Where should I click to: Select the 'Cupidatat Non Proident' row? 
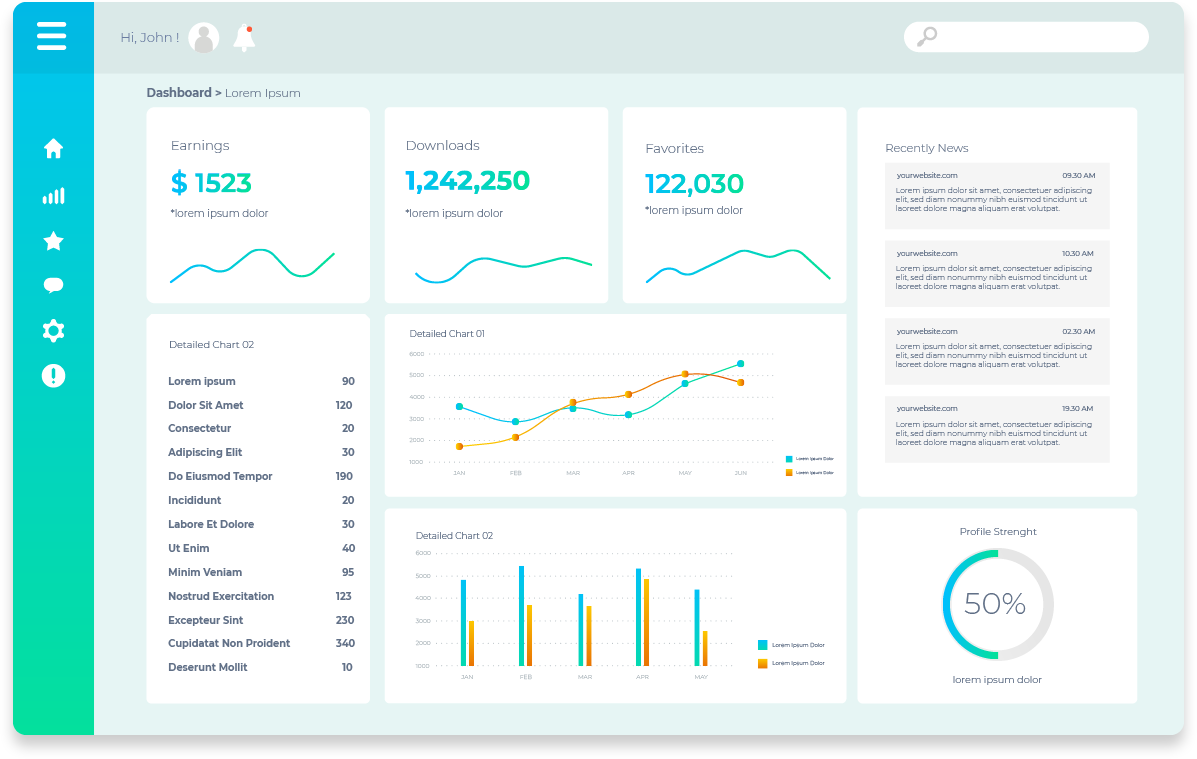pyautogui.click(x=261, y=643)
